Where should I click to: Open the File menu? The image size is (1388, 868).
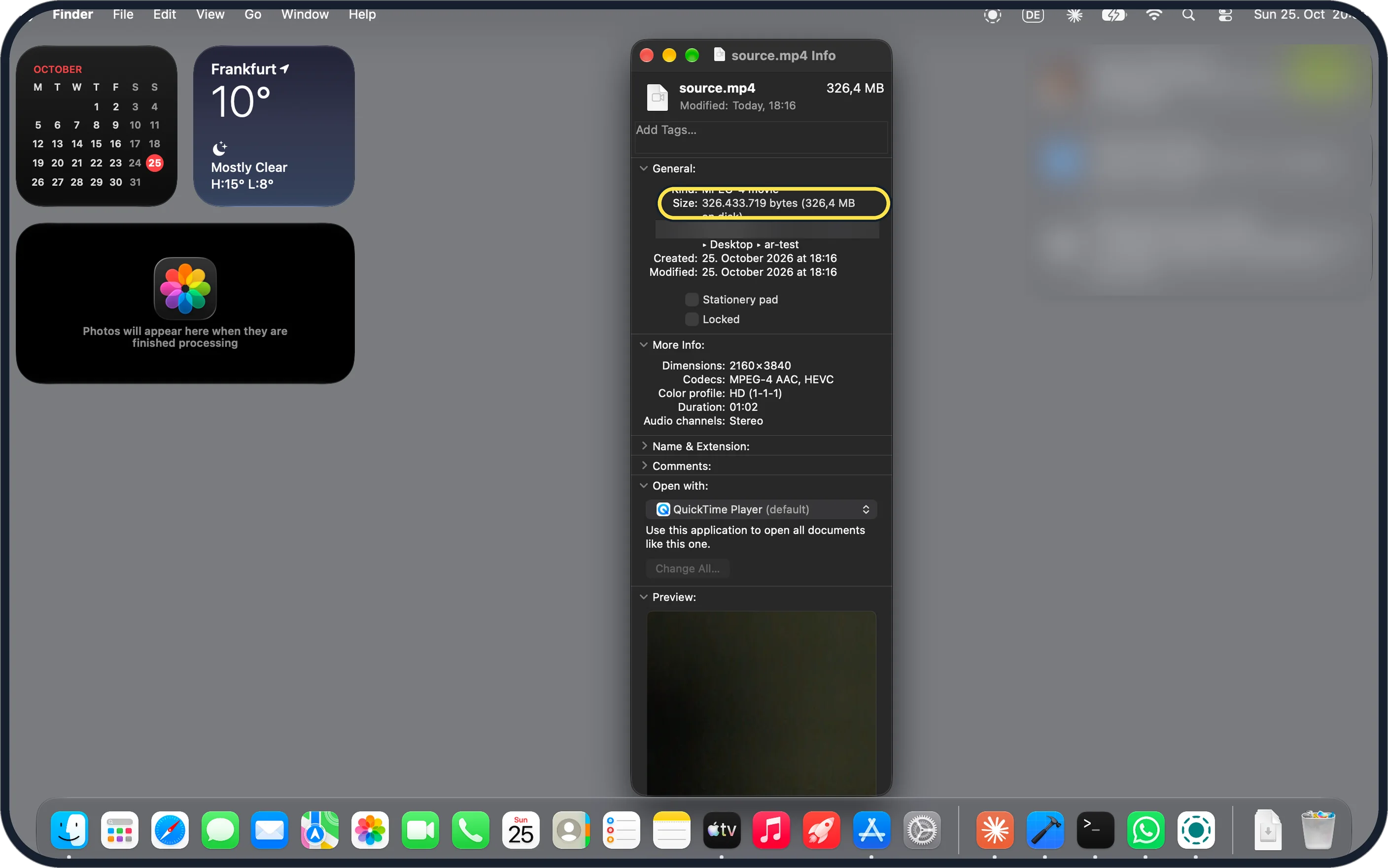(123, 14)
